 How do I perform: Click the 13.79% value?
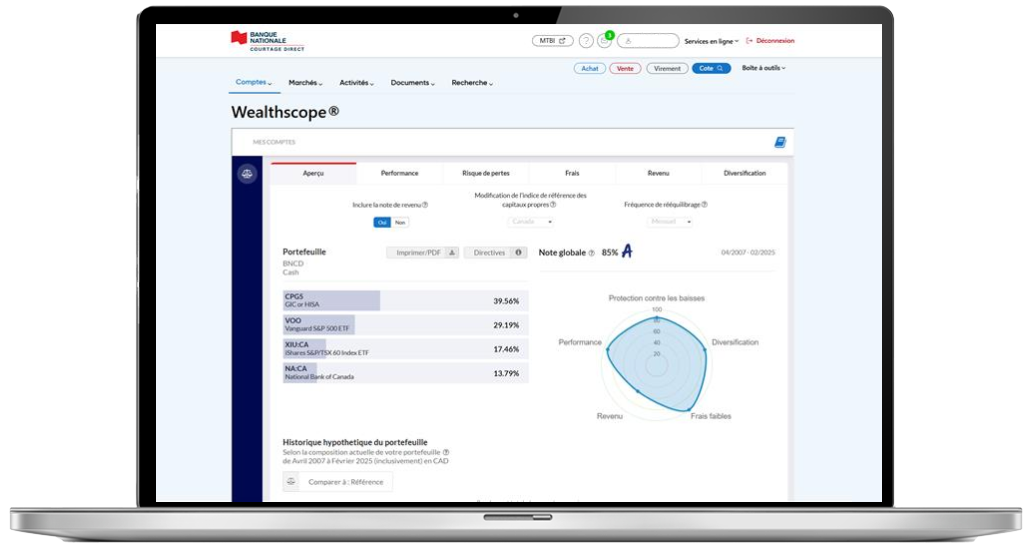[506, 374]
